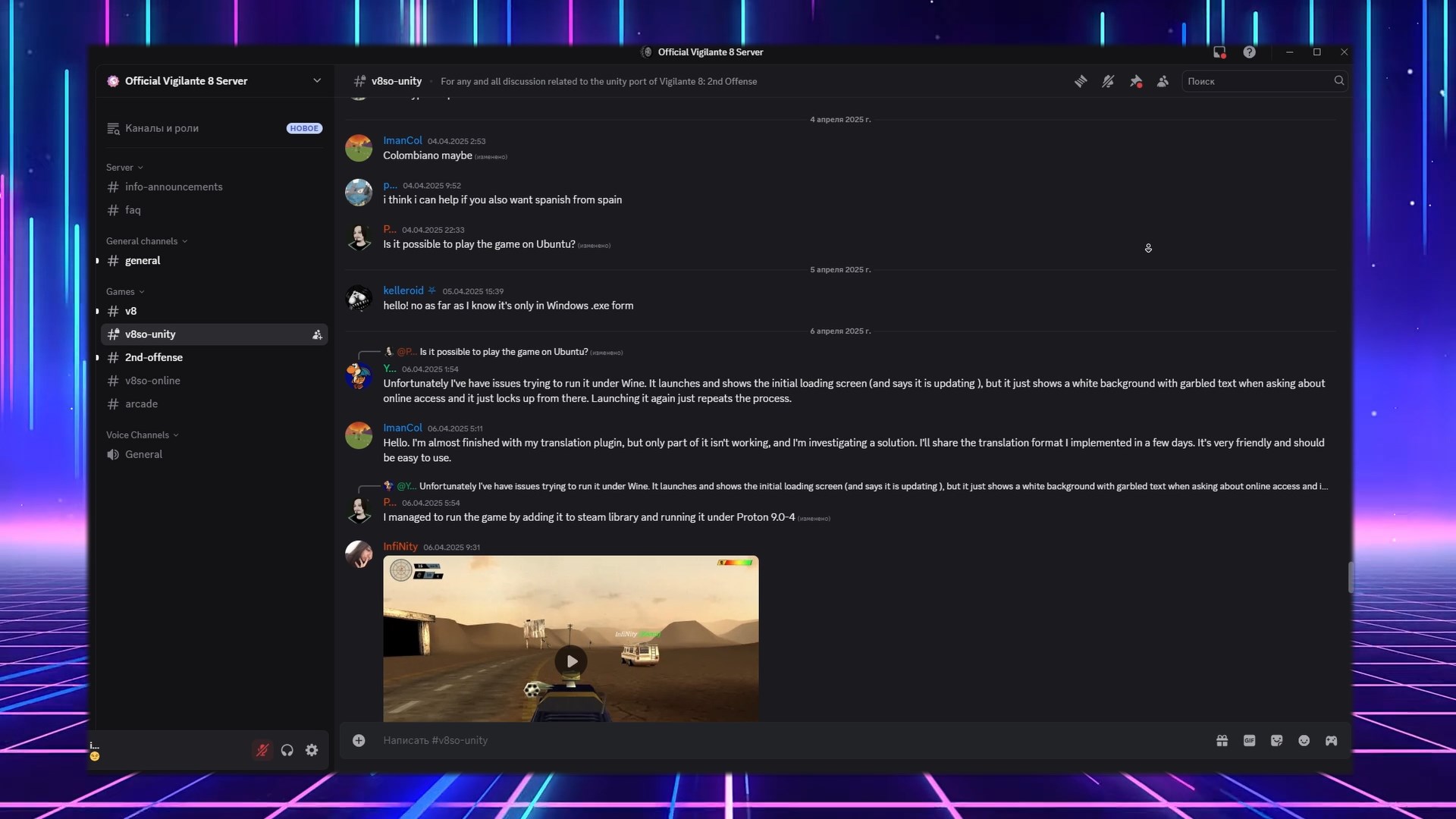This screenshot has width=1456, height=819.
Task: Collapse the Games category
Action: (125, 292)
